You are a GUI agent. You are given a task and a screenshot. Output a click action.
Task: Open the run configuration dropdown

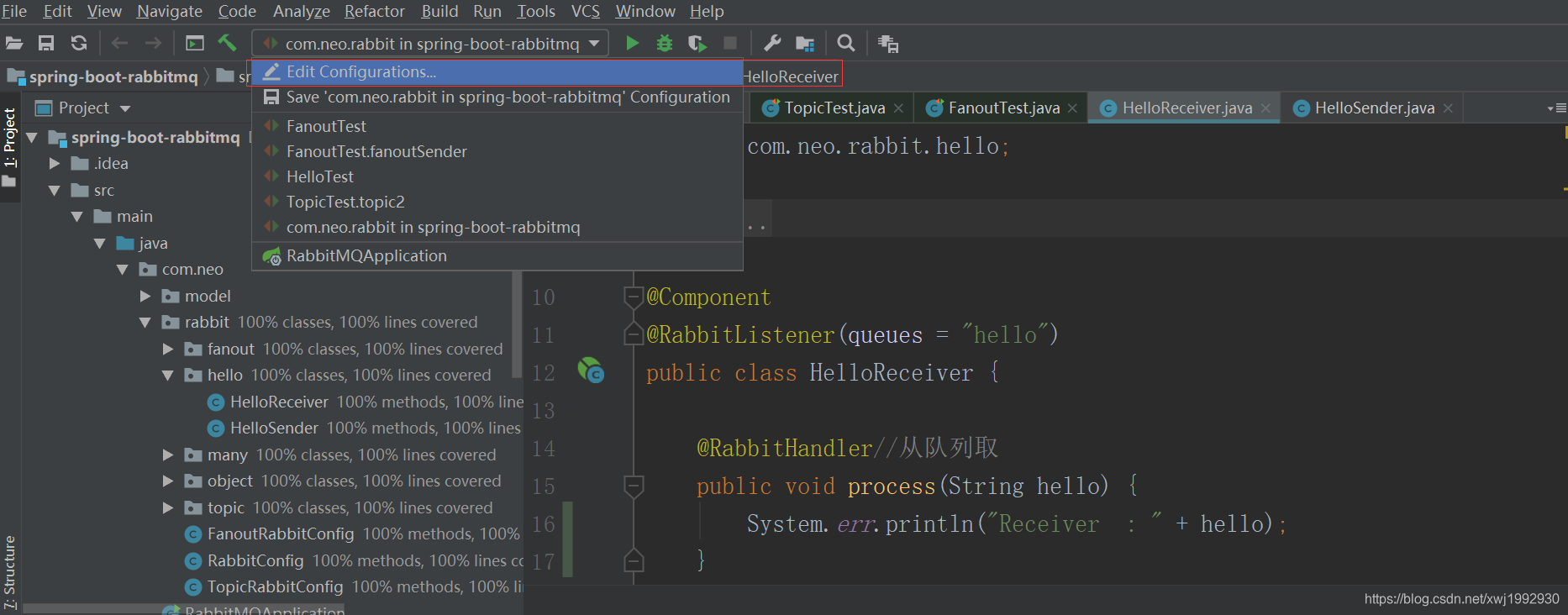tap(430, 43)
